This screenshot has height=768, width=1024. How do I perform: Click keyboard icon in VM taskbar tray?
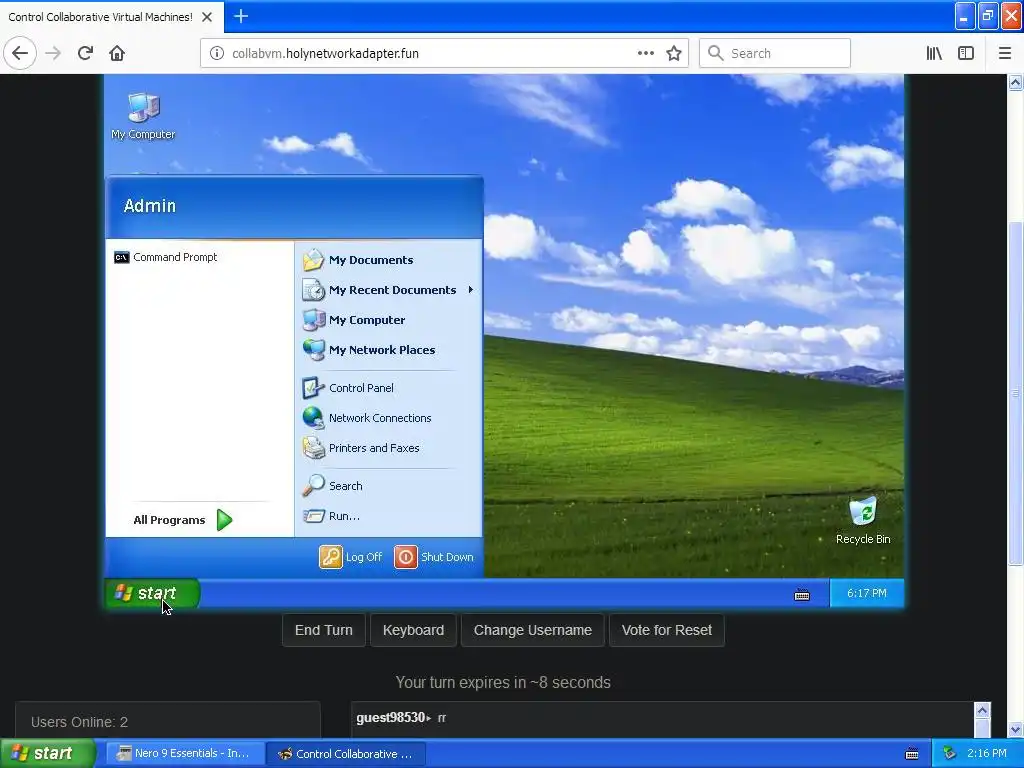[x=802, y=594]
